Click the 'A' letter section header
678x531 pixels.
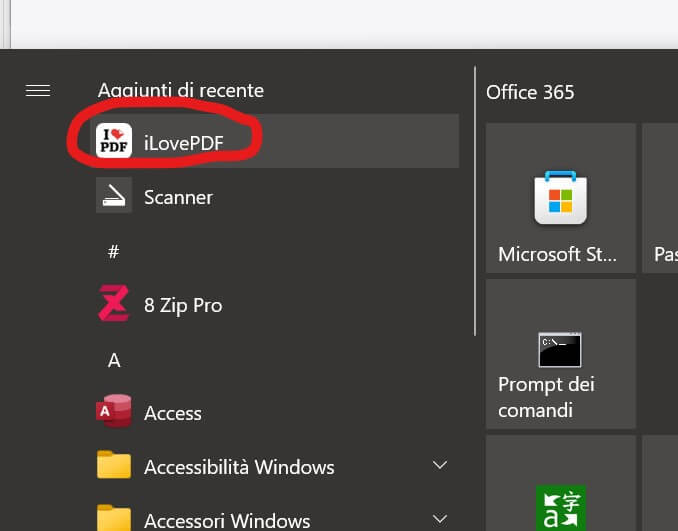[x=114, y=360]
